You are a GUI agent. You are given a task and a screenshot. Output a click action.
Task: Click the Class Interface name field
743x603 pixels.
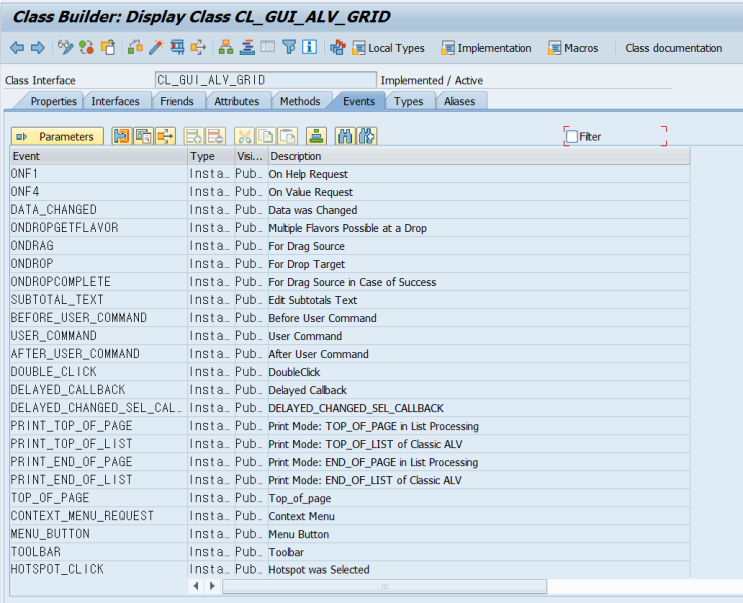coord(265,80)
